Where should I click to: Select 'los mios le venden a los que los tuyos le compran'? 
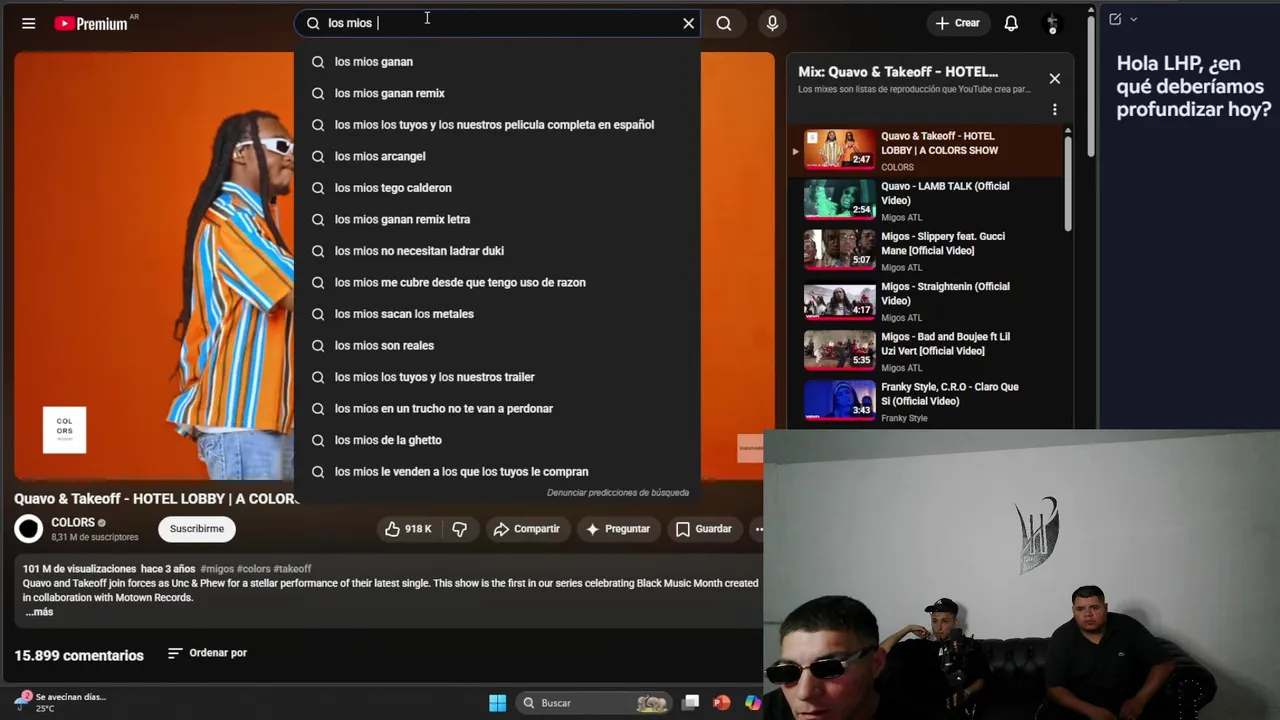[497, 471]
